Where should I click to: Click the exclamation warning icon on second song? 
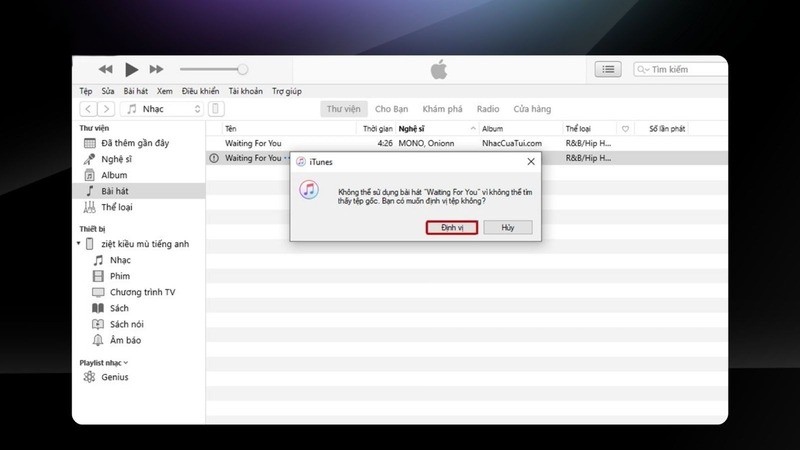pyautogui.click(x=214, y=158)
